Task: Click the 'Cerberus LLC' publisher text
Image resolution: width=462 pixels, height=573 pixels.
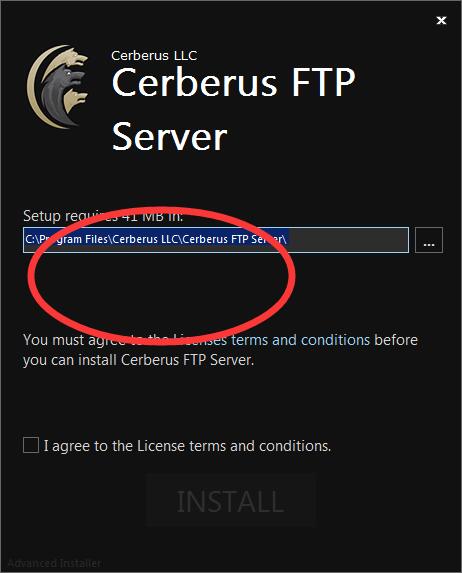Action: [154, 56]
